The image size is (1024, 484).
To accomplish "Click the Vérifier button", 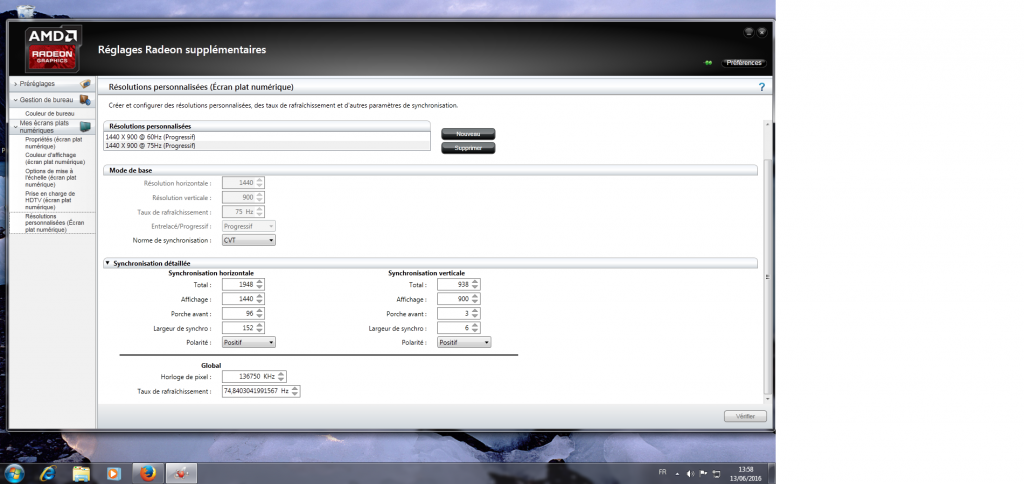I will point(745,416).
